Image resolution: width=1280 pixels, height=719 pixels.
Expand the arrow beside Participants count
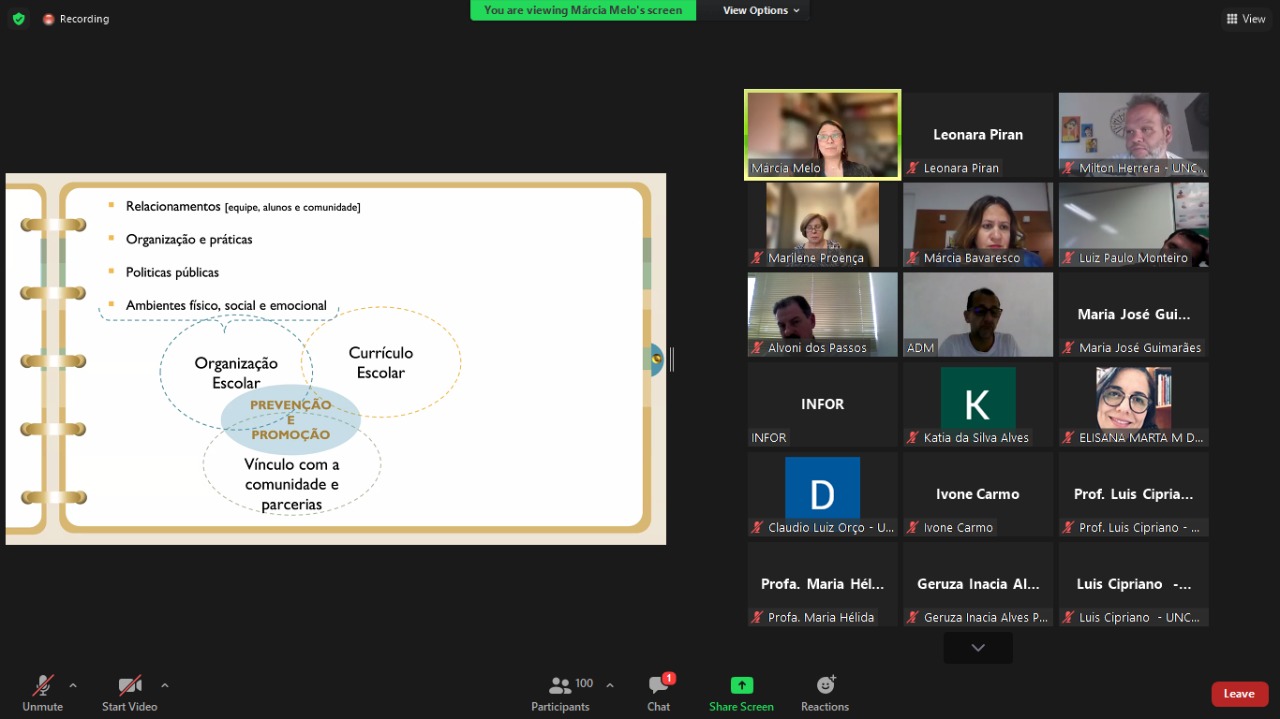pos(610,686)
